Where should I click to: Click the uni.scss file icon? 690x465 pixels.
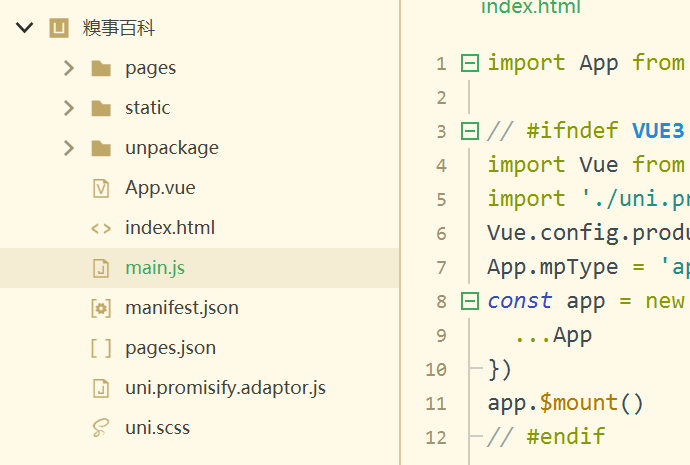click(x=101, y=428)
